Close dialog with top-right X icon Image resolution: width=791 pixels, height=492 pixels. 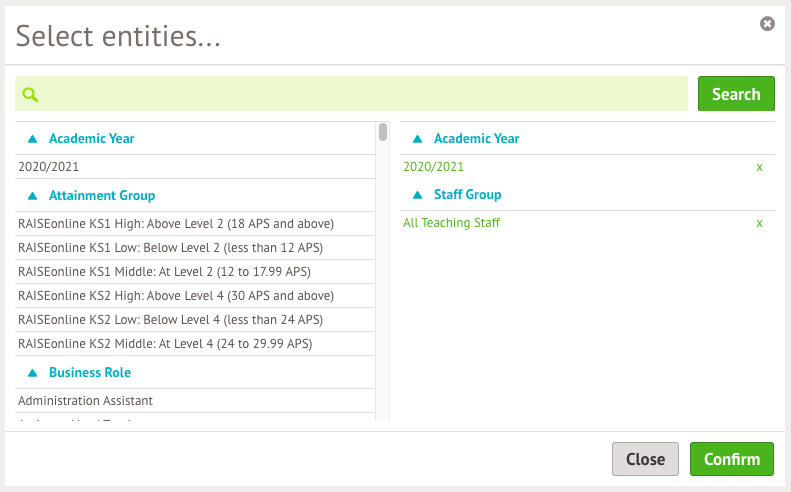767,23
